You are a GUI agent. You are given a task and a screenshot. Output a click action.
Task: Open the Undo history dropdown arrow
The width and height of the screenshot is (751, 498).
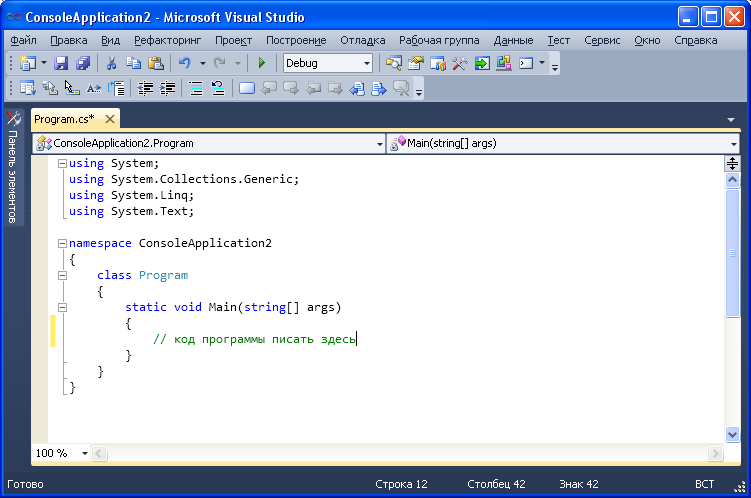203,63
